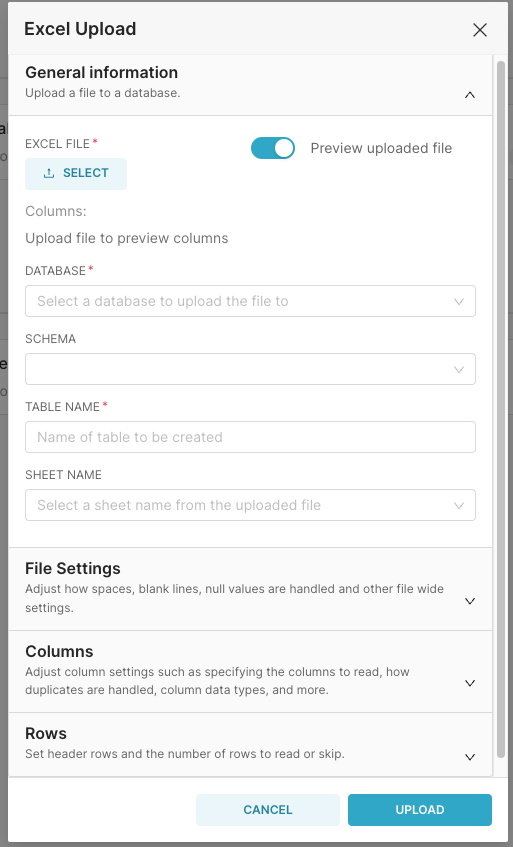Image resolution: width=513 pixels, height=847 pixels.
Task: Close the Excel Upload dialog
Action: click(480, 30)
